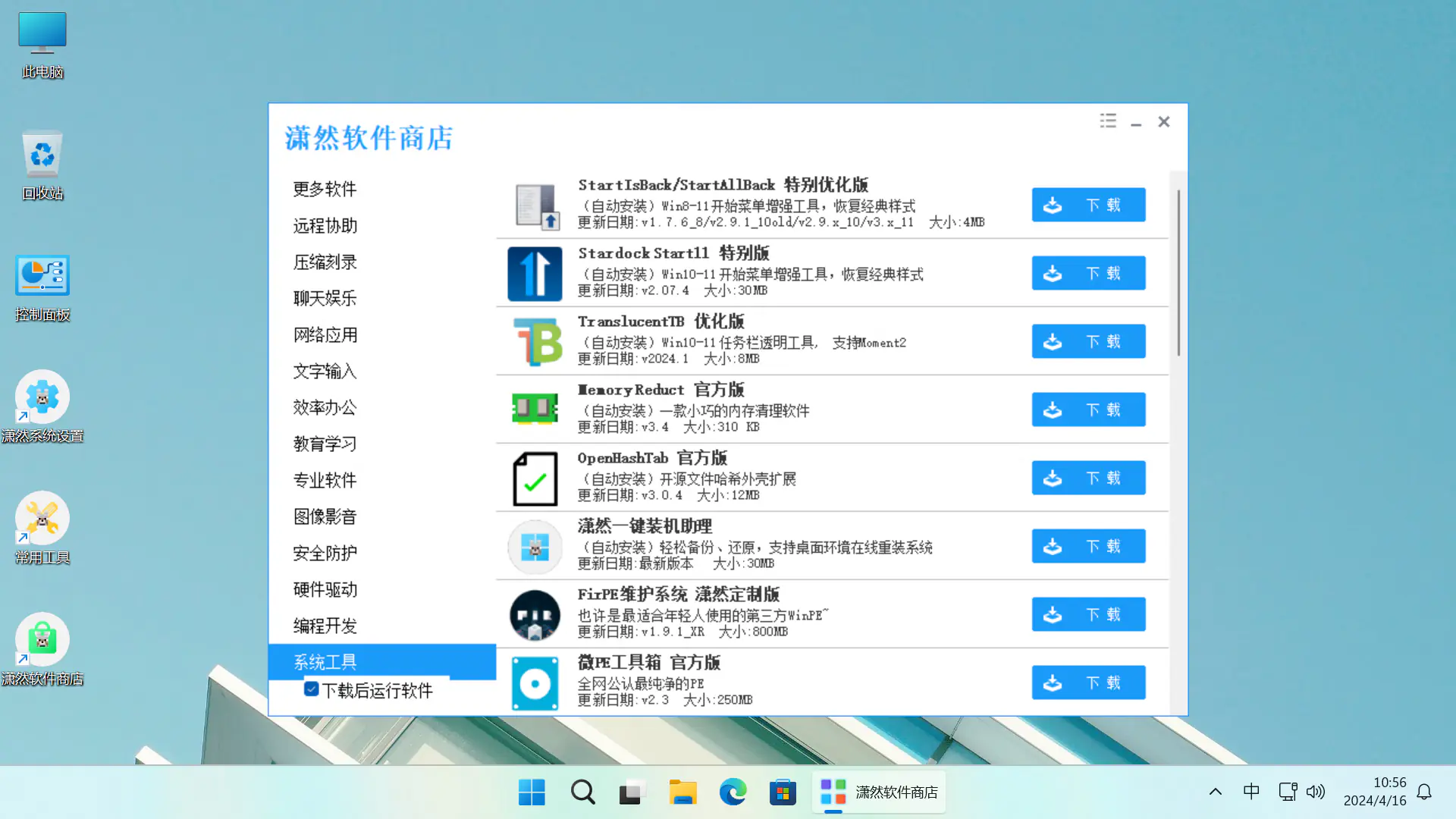Image resolution: width=1456 pixels, height=819 pixels.
Task: Open the list menu icon in title bar
Action: pos(1108,121)
